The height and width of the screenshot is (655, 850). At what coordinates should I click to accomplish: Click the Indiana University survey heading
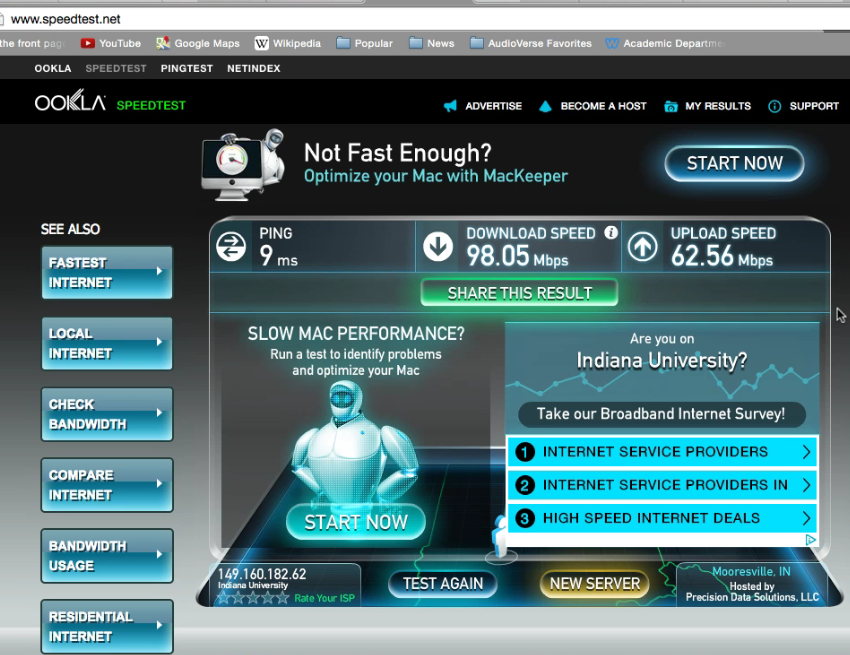661,361
